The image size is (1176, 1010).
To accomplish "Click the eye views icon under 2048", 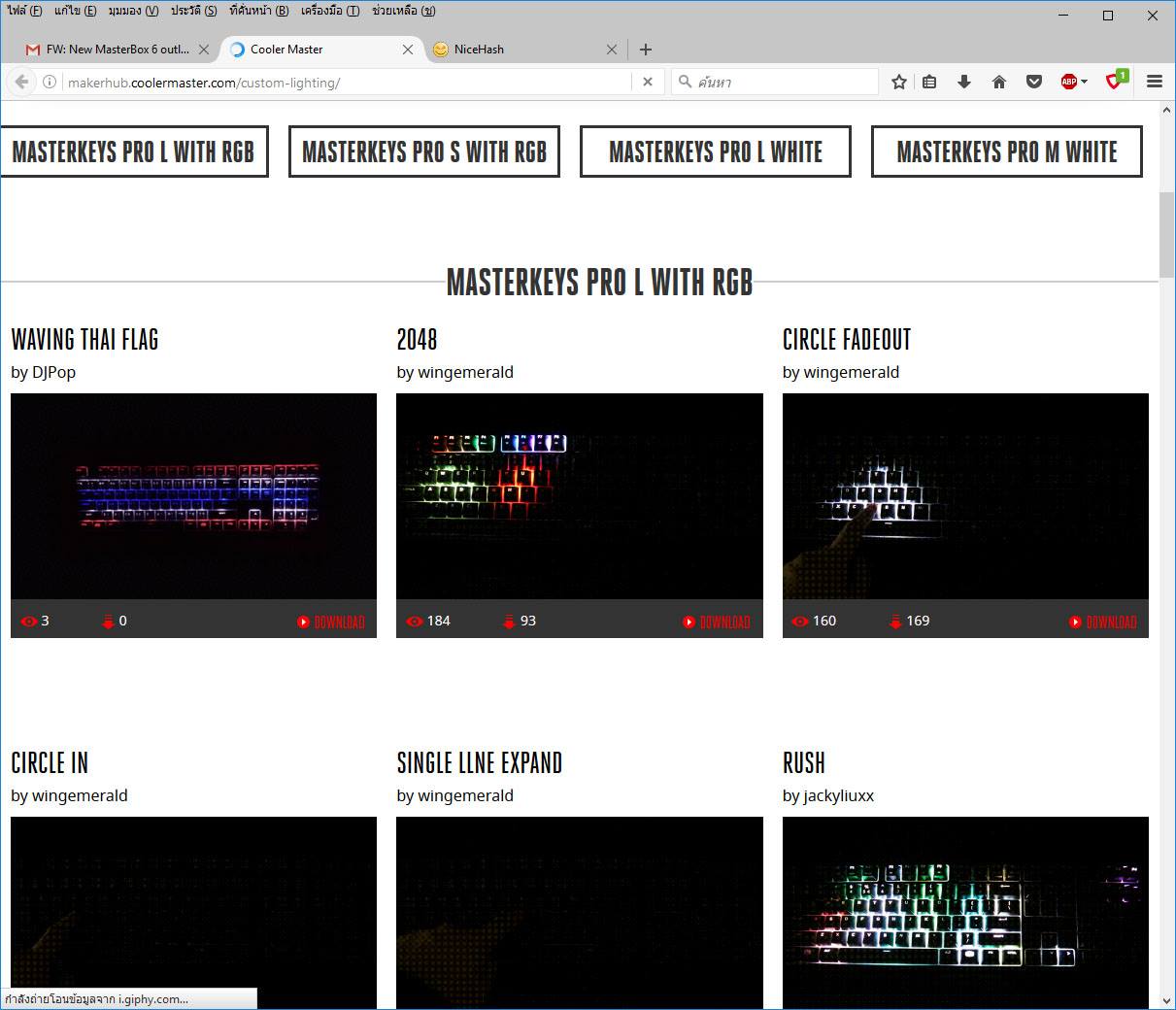I will pyautogui.click(x=415, y=622).
